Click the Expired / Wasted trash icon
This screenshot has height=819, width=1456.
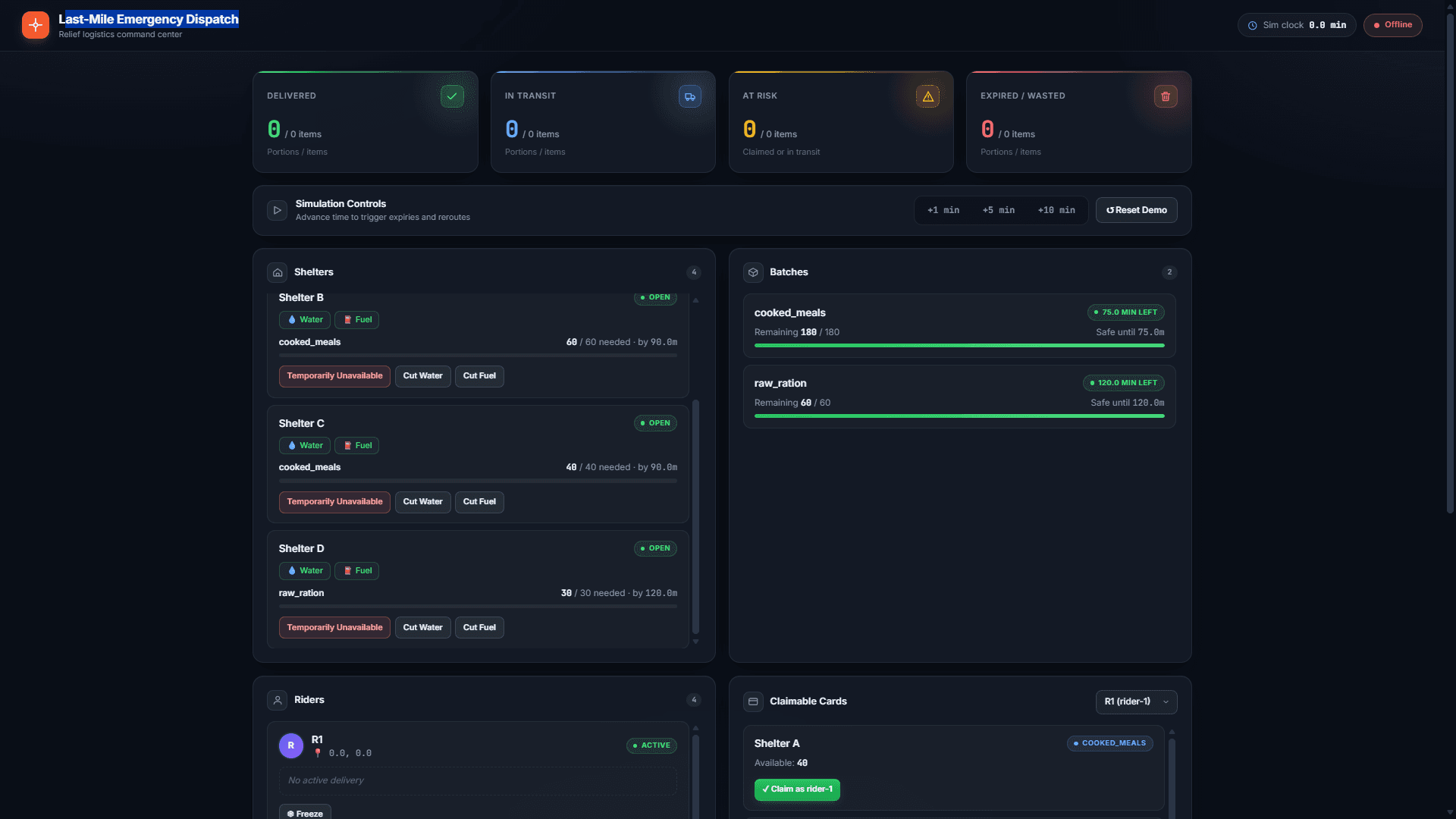[x=1166, y=96]
